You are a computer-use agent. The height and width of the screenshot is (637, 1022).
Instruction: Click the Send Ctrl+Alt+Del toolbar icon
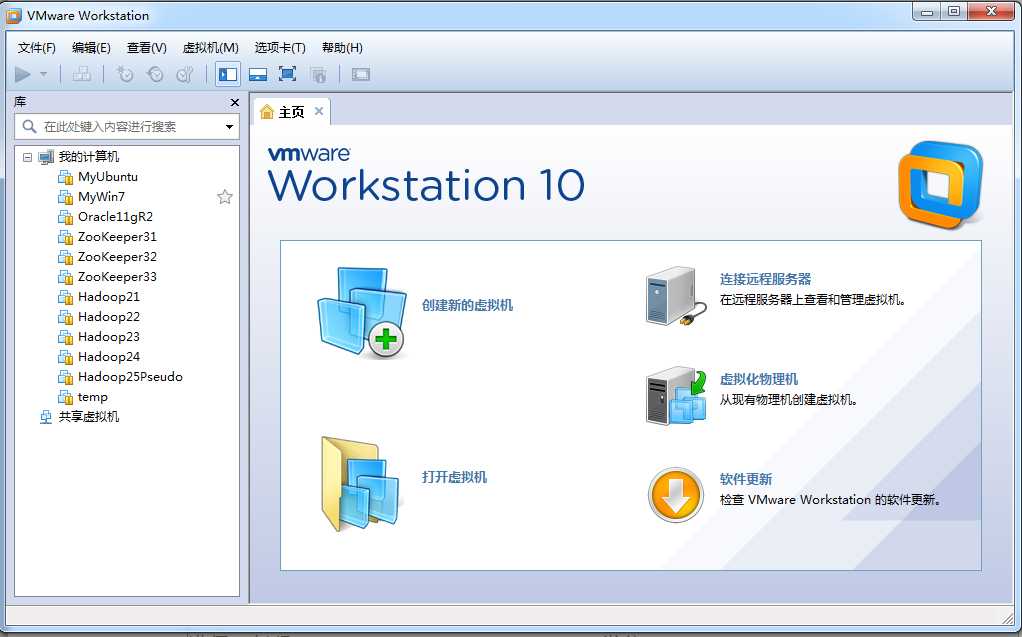click(x=81, y=74)
